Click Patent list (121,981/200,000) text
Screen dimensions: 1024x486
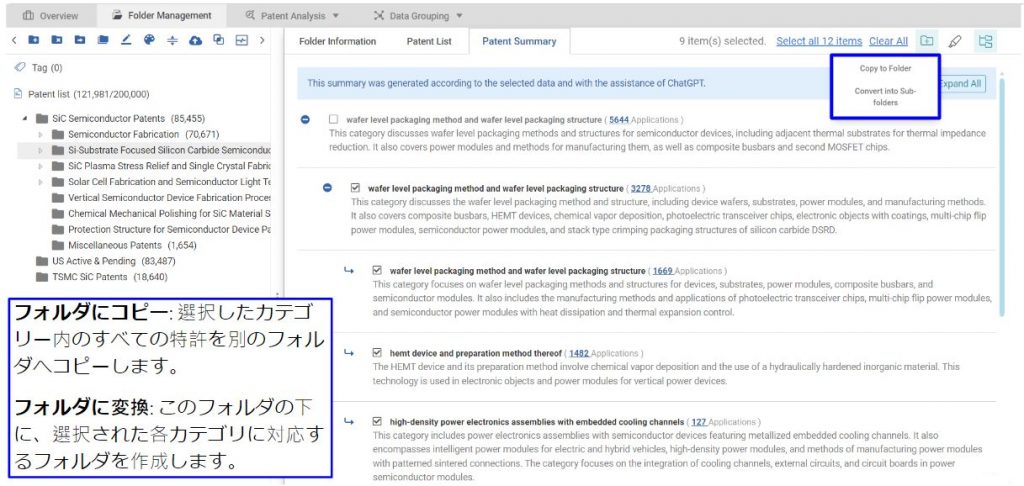pos(88,94)
